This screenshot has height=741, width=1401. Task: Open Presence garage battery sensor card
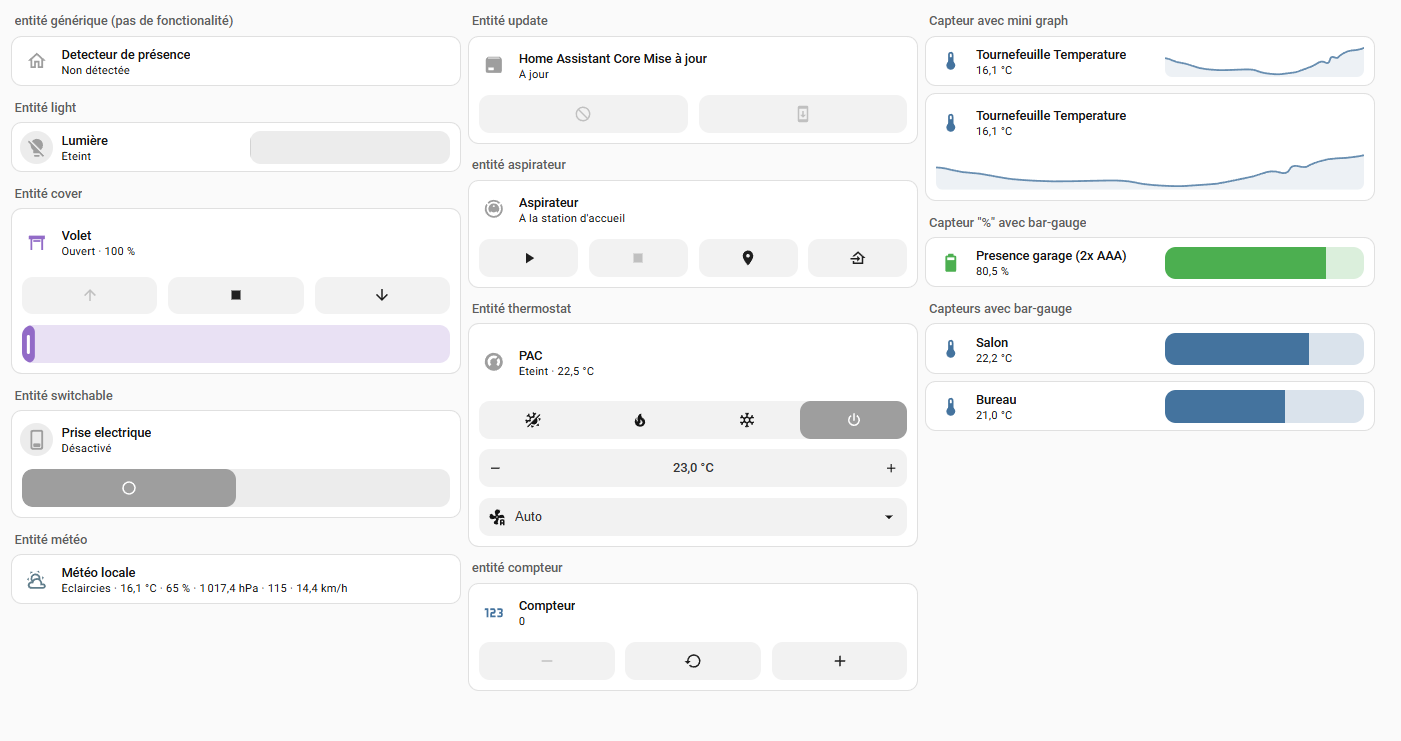(x=1050, y=262)
